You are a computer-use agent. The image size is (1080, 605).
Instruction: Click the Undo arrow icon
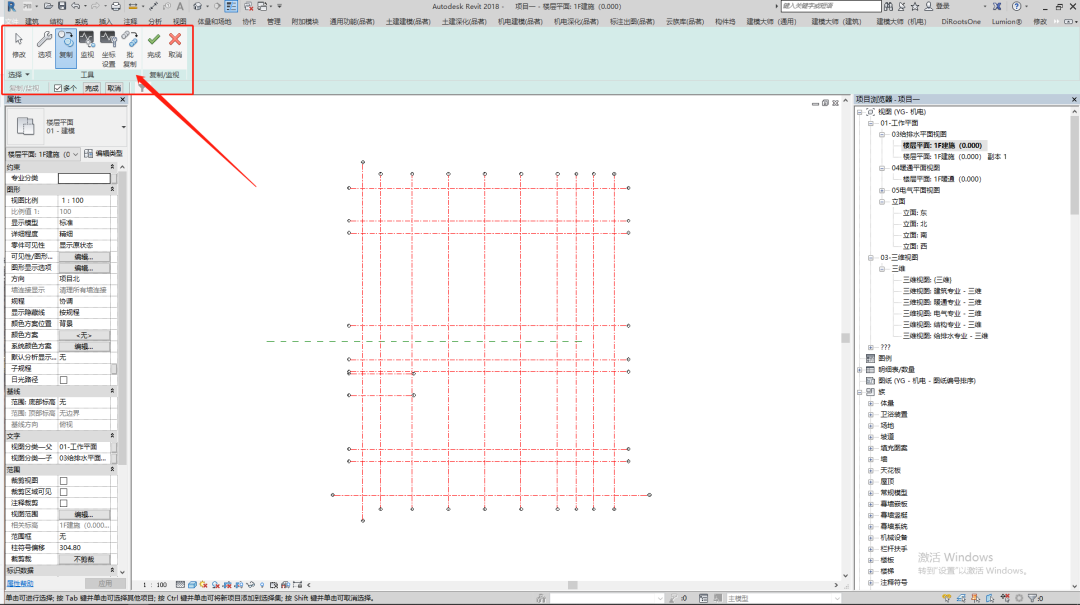pyautogui.click(x=75, y=6)
